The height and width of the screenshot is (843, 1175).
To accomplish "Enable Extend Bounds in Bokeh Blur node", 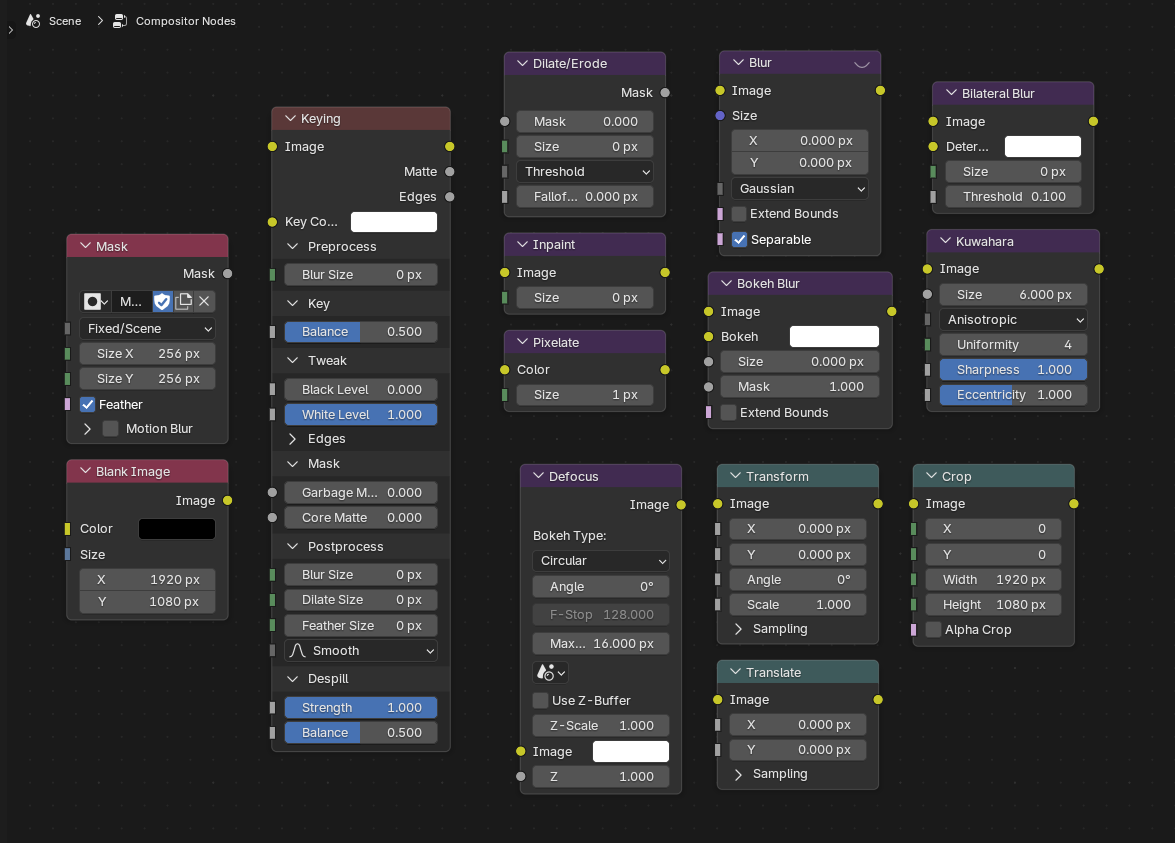I will 728,413.
